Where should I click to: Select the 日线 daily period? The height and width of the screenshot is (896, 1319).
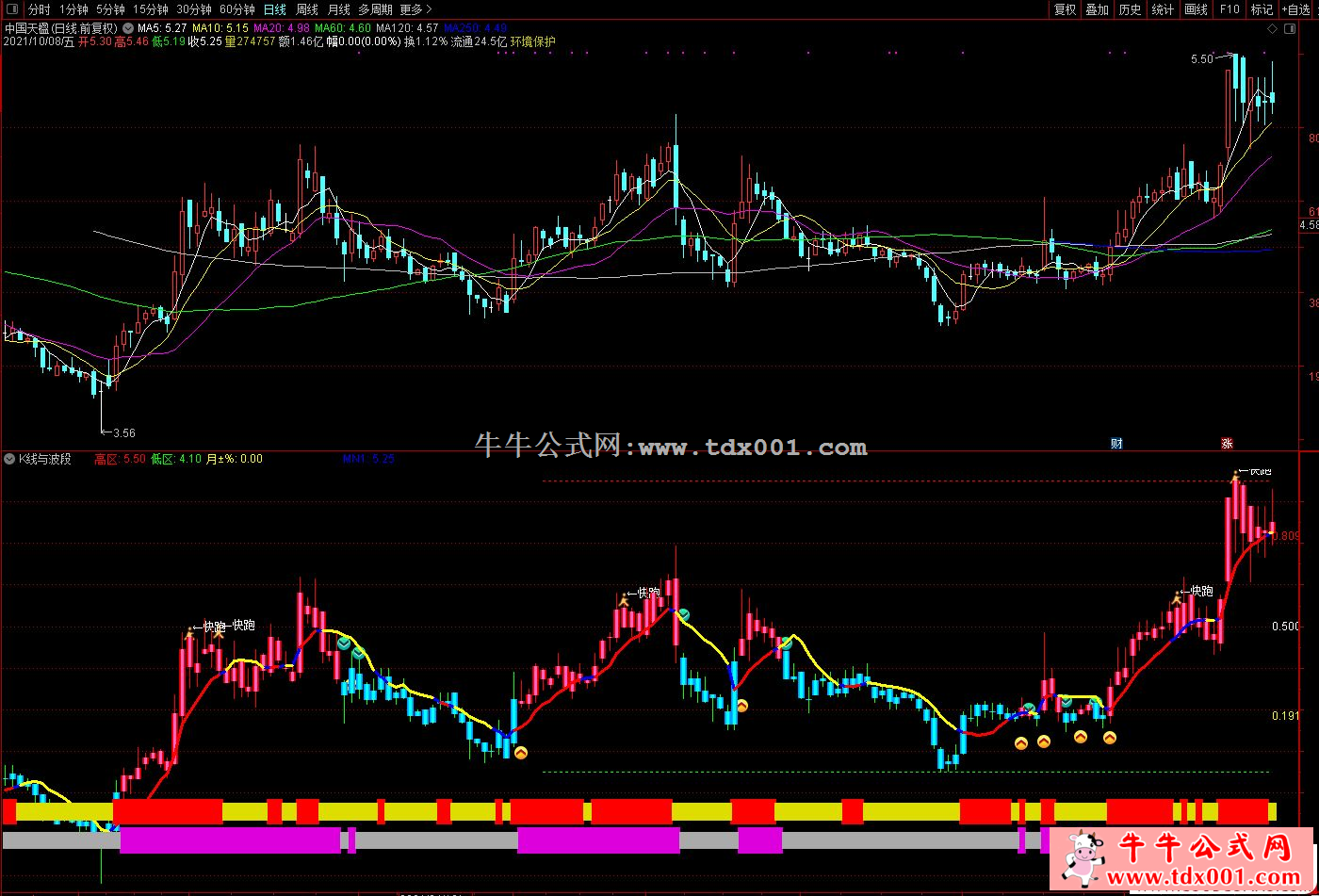click(x=274, y=9)
